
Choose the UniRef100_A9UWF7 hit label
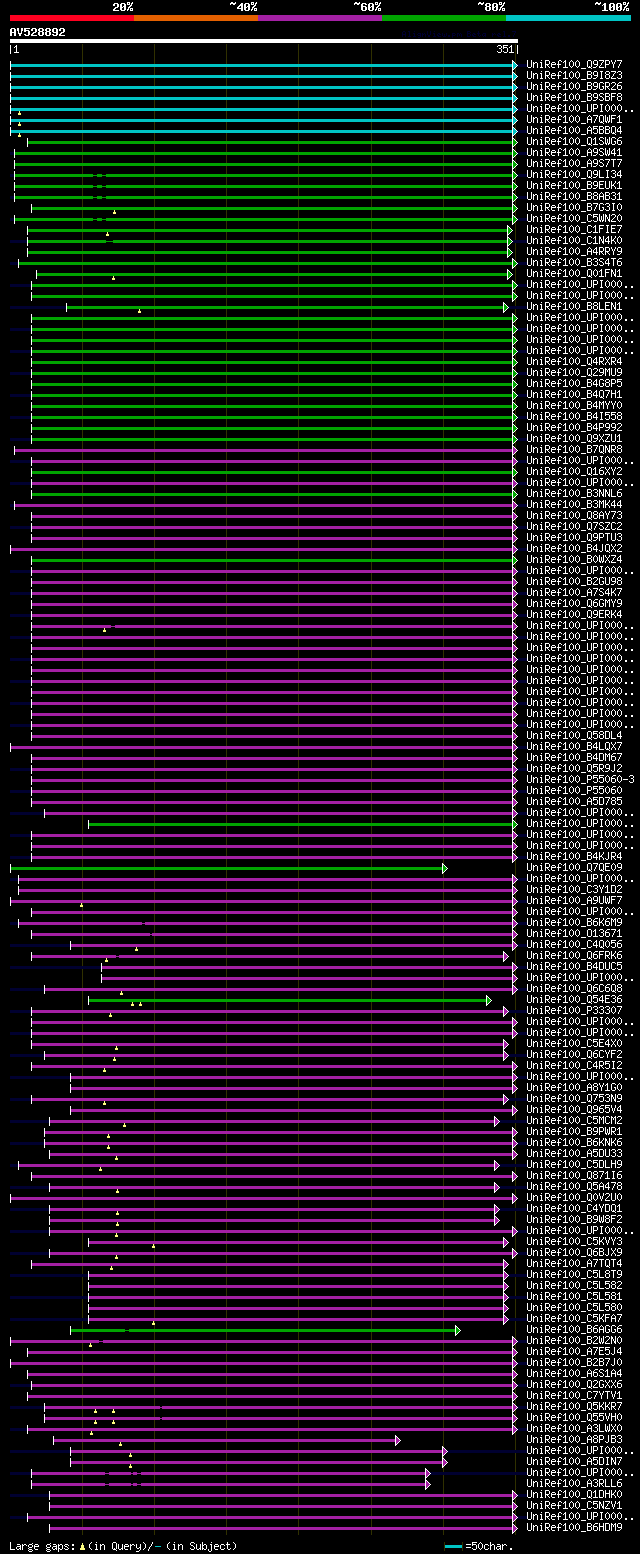(574, 900)
